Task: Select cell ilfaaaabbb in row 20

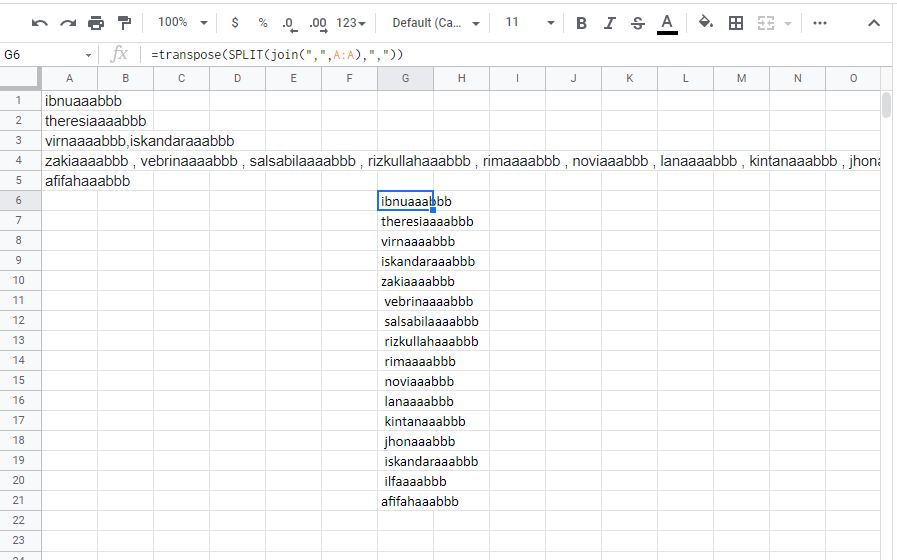Action: (x=406, y=481)
